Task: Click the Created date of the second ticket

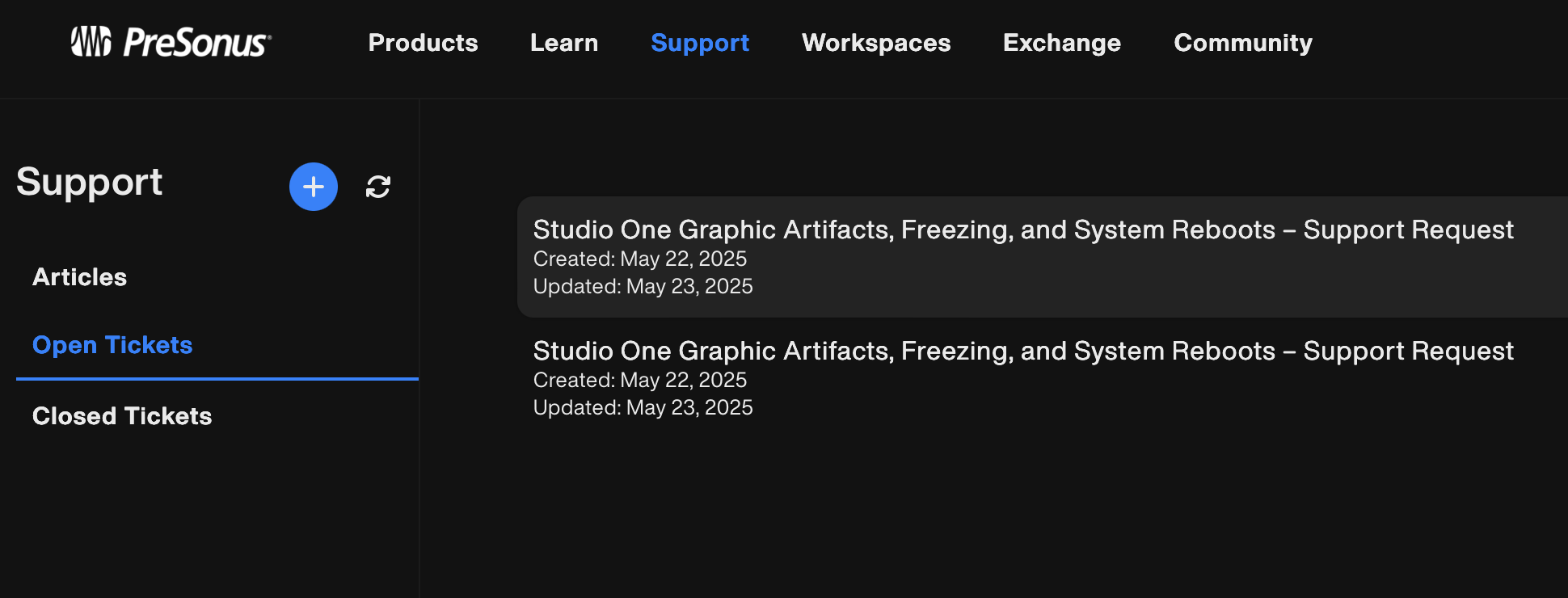Action: [640, 381]
